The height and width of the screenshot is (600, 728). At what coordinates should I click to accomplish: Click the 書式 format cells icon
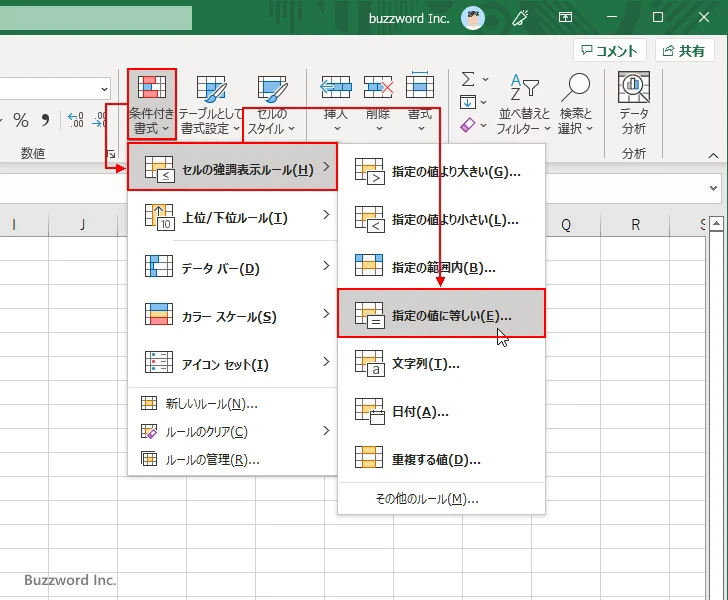coord(420,85)
